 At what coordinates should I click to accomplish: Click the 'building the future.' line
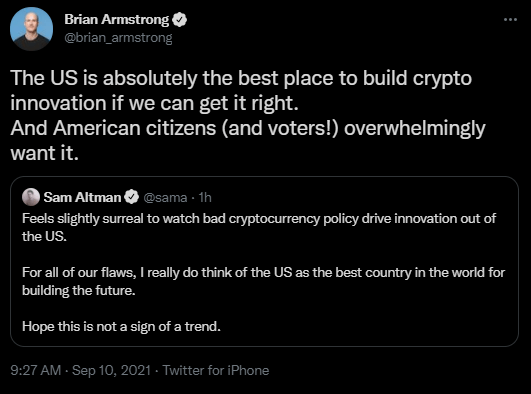79,291
